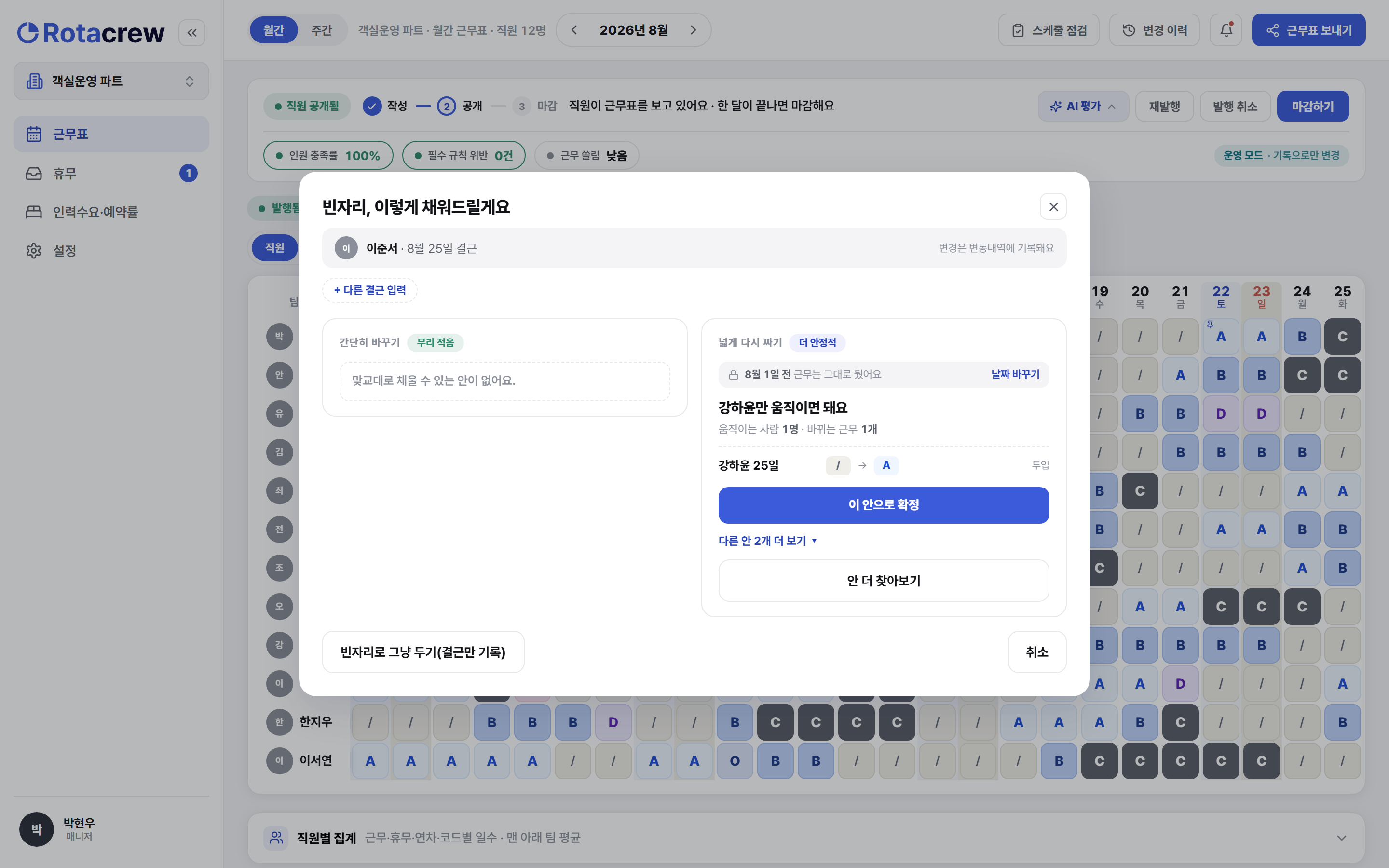Click step 2 공개 in progress stepper

click(459, 106)
